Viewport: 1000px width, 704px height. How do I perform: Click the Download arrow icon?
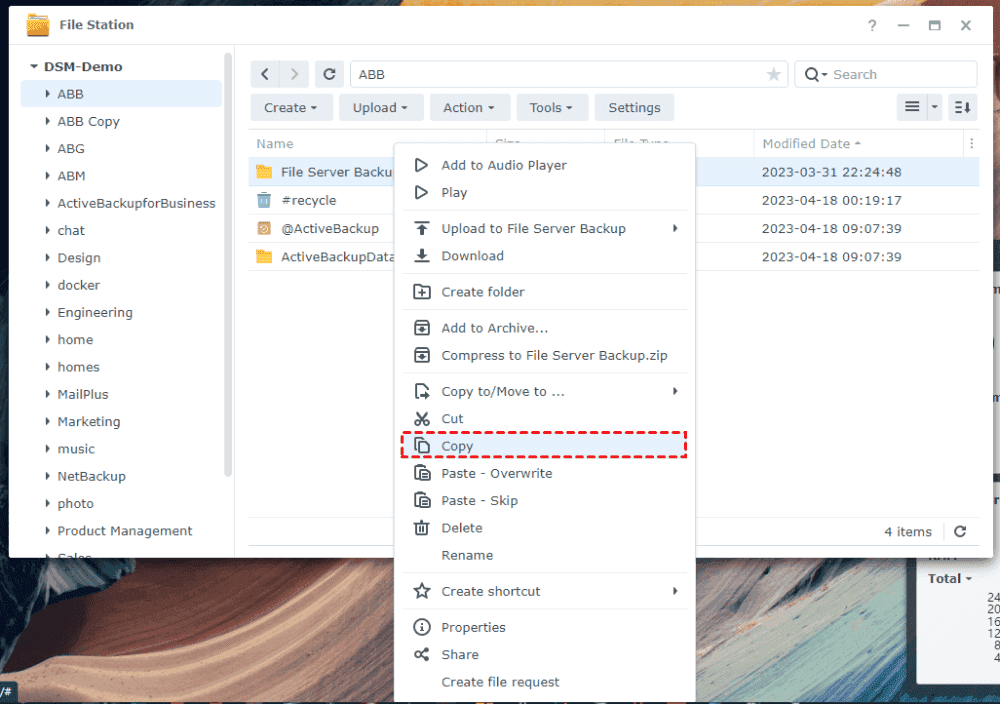pyautogui.click(x=422, y=256)
